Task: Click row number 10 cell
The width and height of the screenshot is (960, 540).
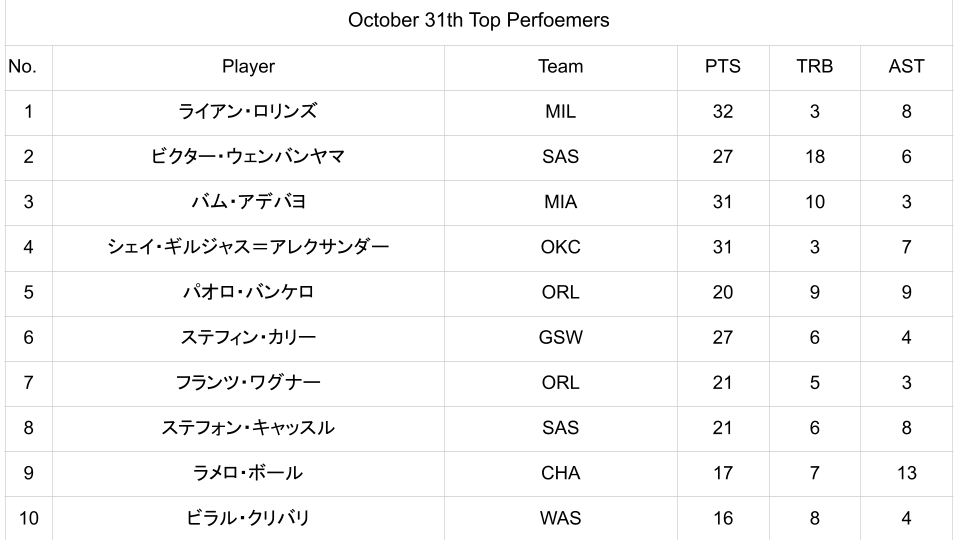Action: pos(28,518)
